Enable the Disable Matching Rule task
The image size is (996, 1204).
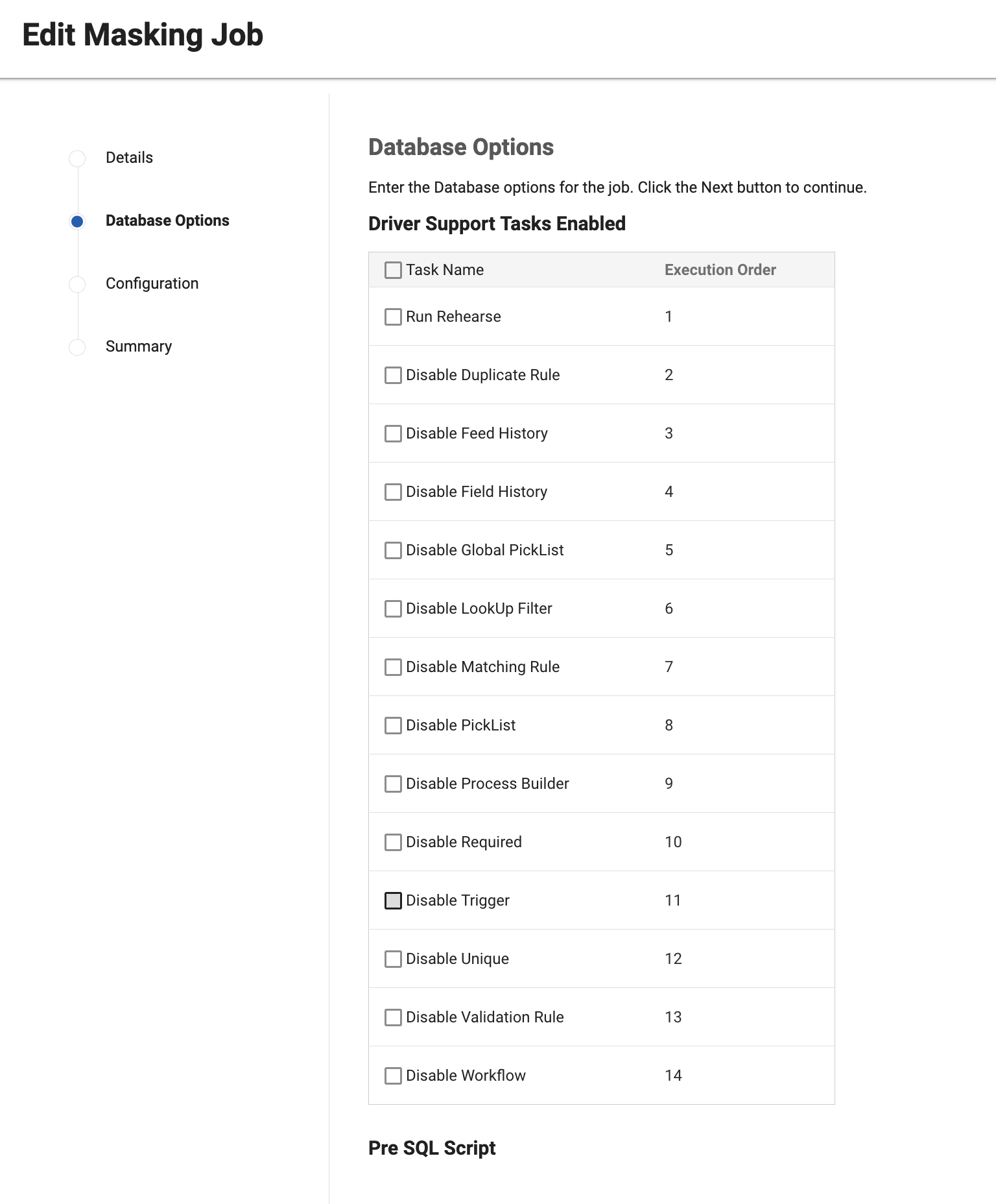pyautogui.click(x=393, y=668)
